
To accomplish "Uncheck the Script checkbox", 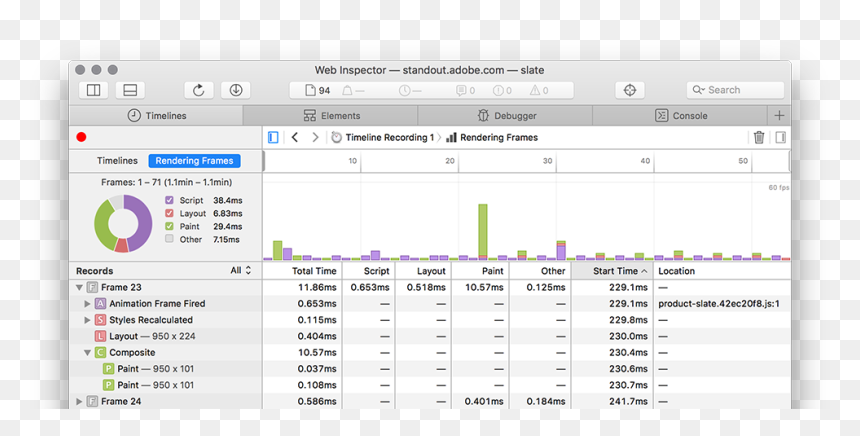I will 169,200.
